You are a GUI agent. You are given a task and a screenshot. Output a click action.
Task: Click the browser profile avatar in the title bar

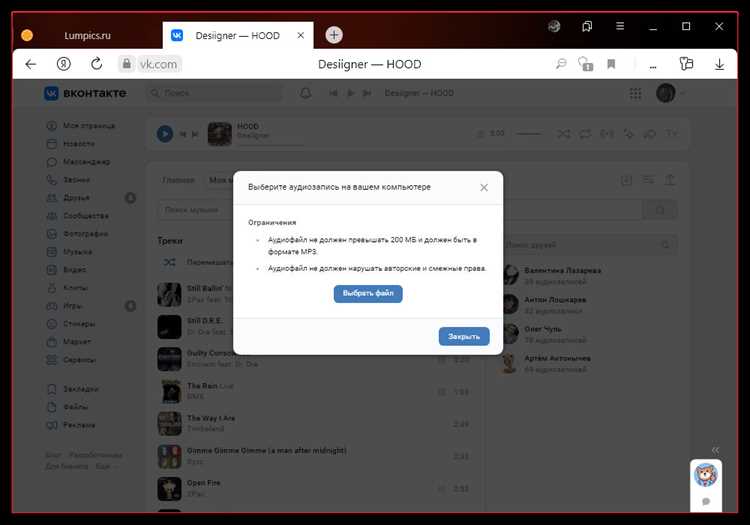554,26
